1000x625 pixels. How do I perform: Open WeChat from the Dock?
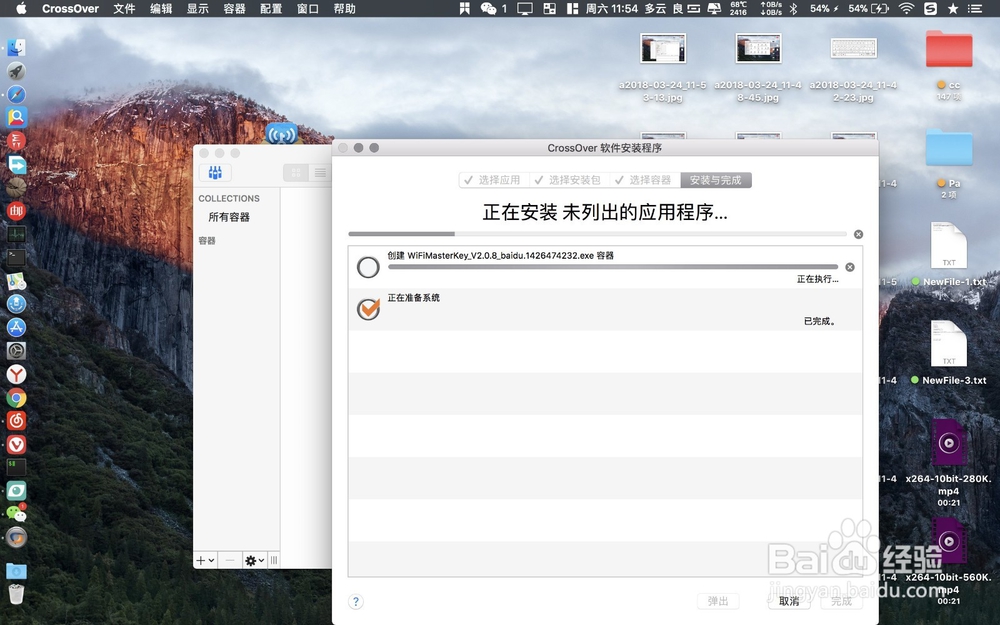(x=16, y=513)
